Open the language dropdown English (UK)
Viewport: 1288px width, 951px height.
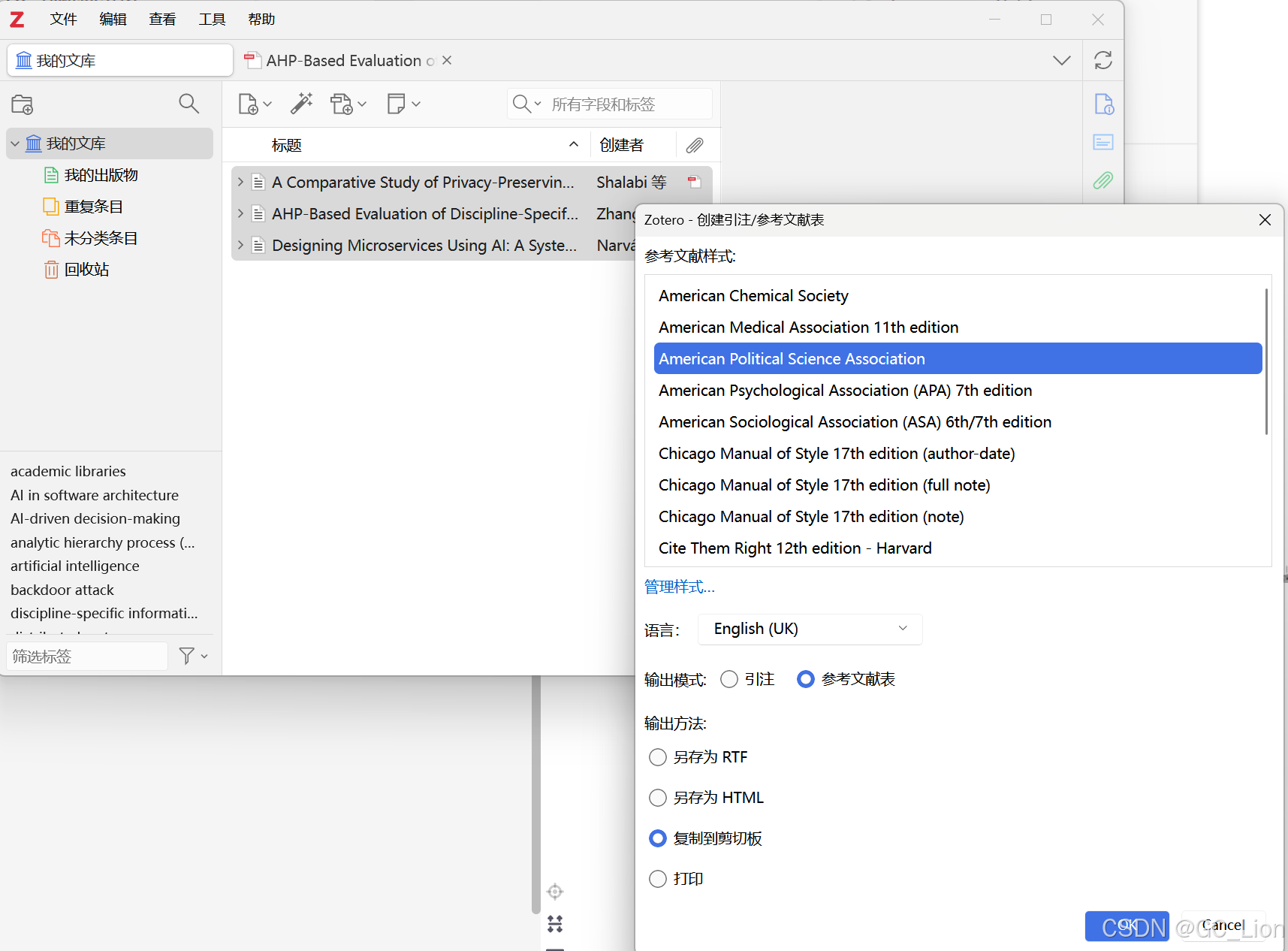point(810,629)
